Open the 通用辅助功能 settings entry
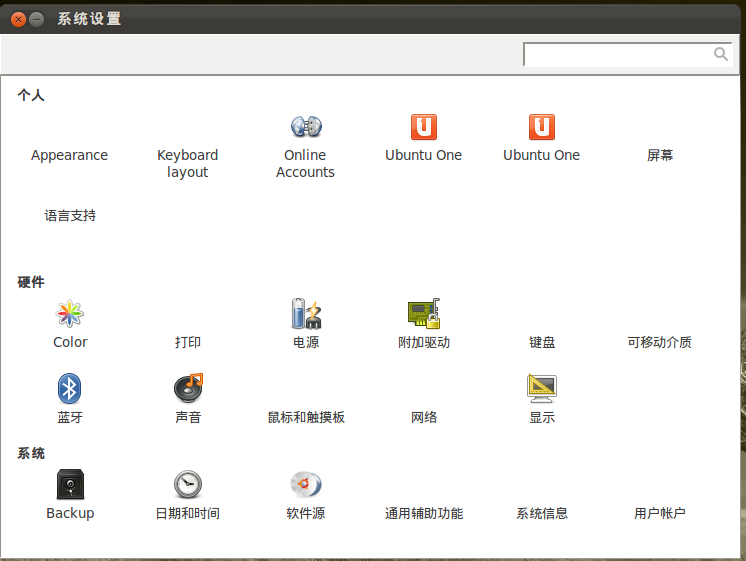Image resolution: width=746 pixels, height=561 pixels. click(x=424, y=513)
